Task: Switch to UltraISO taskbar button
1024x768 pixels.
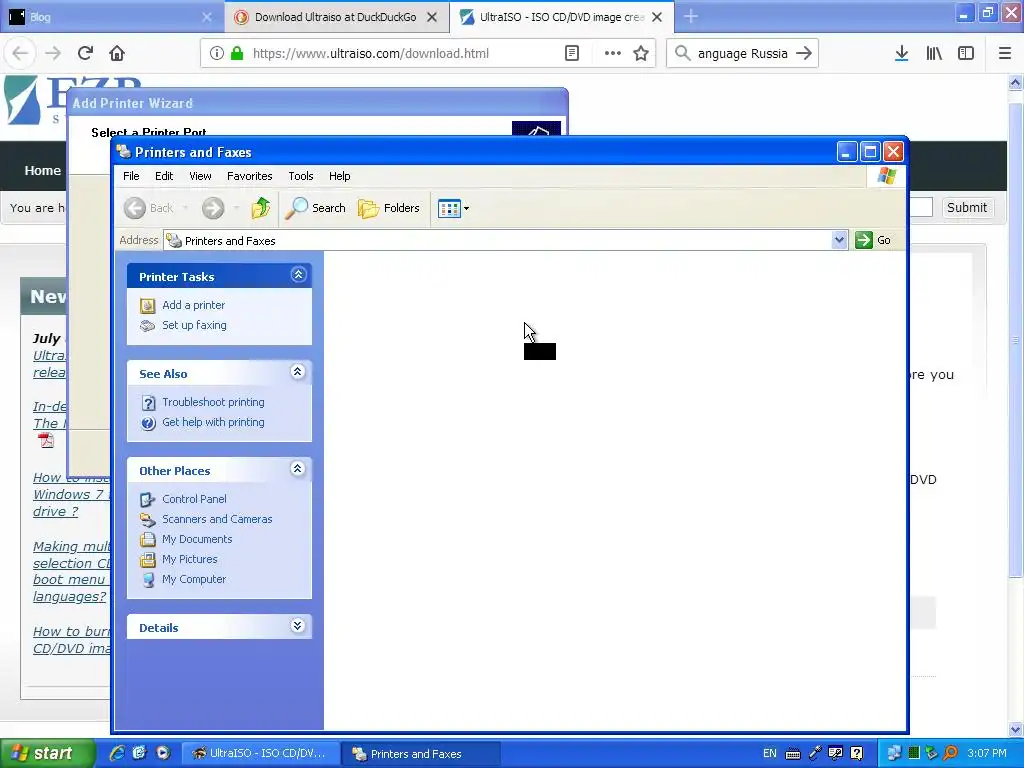Action: 261,754
